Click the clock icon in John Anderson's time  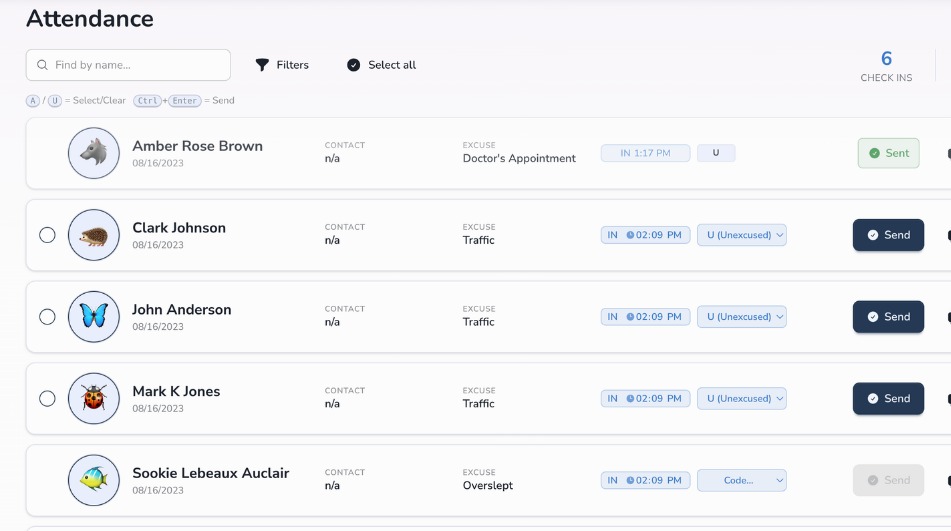[x=630, y=317]
